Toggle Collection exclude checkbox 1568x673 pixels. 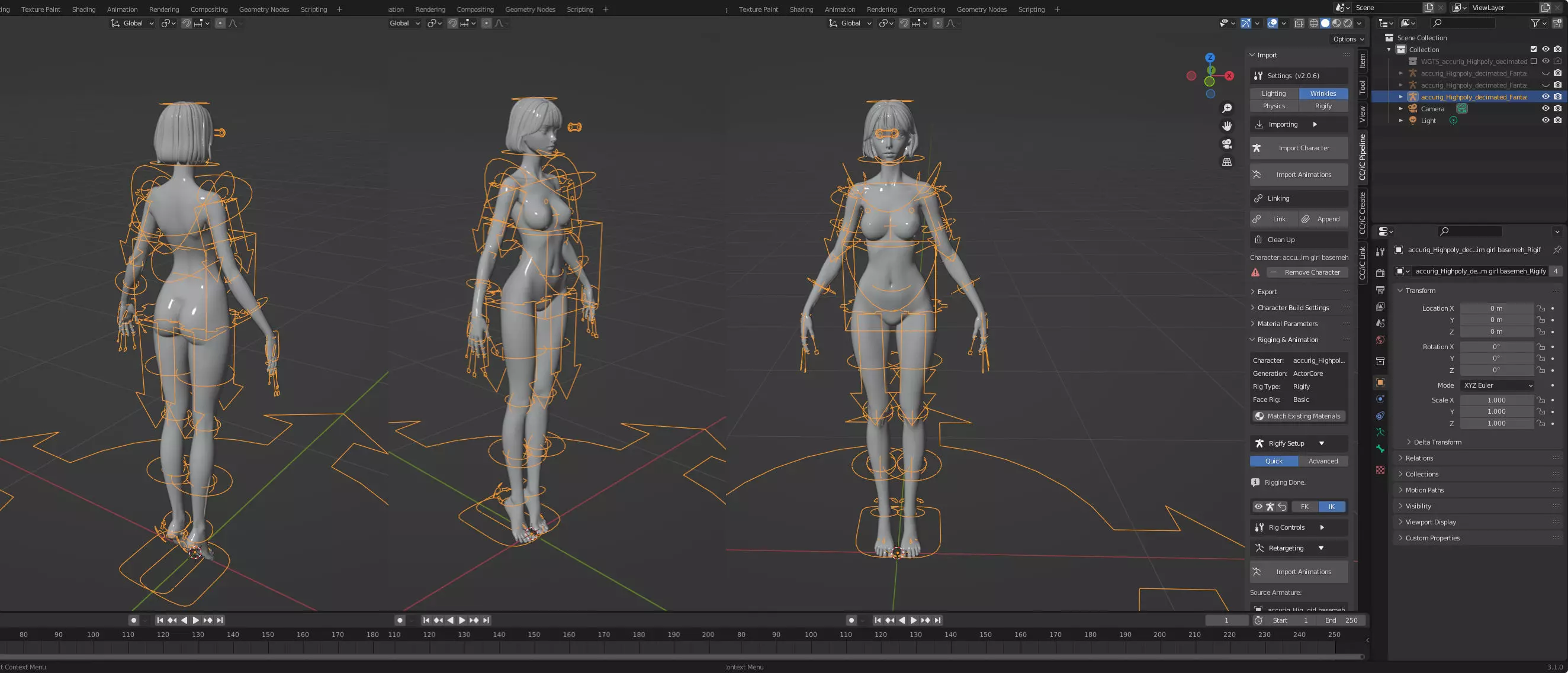tap(1534, 49)
